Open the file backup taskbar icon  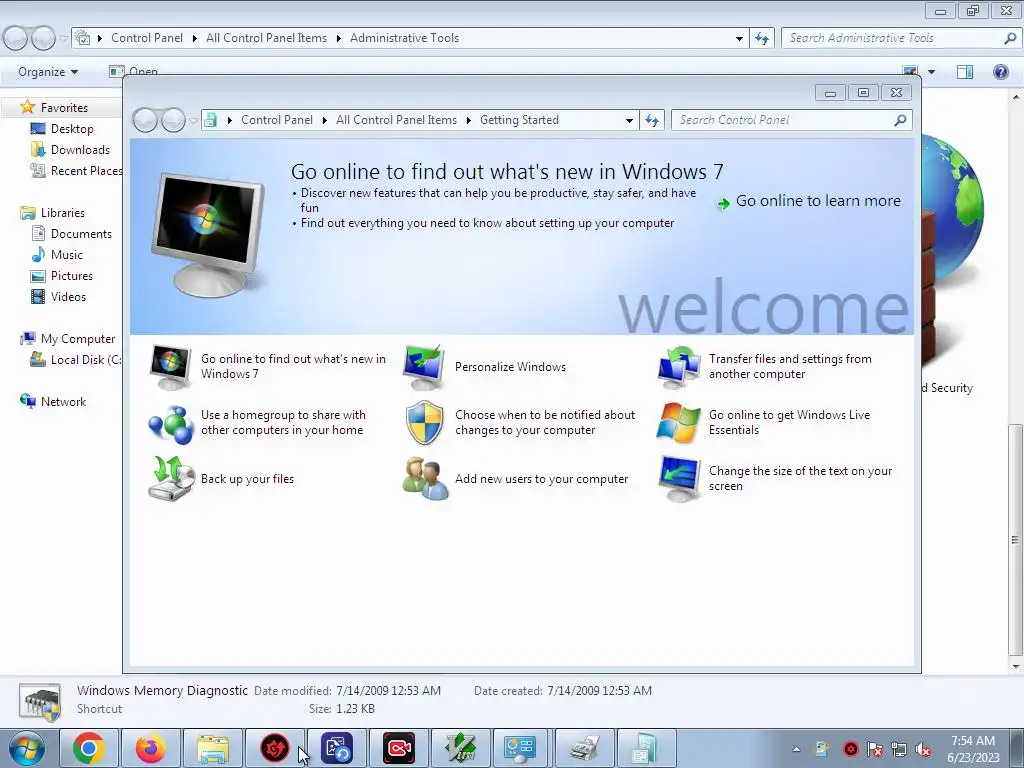tap(336, 748)
